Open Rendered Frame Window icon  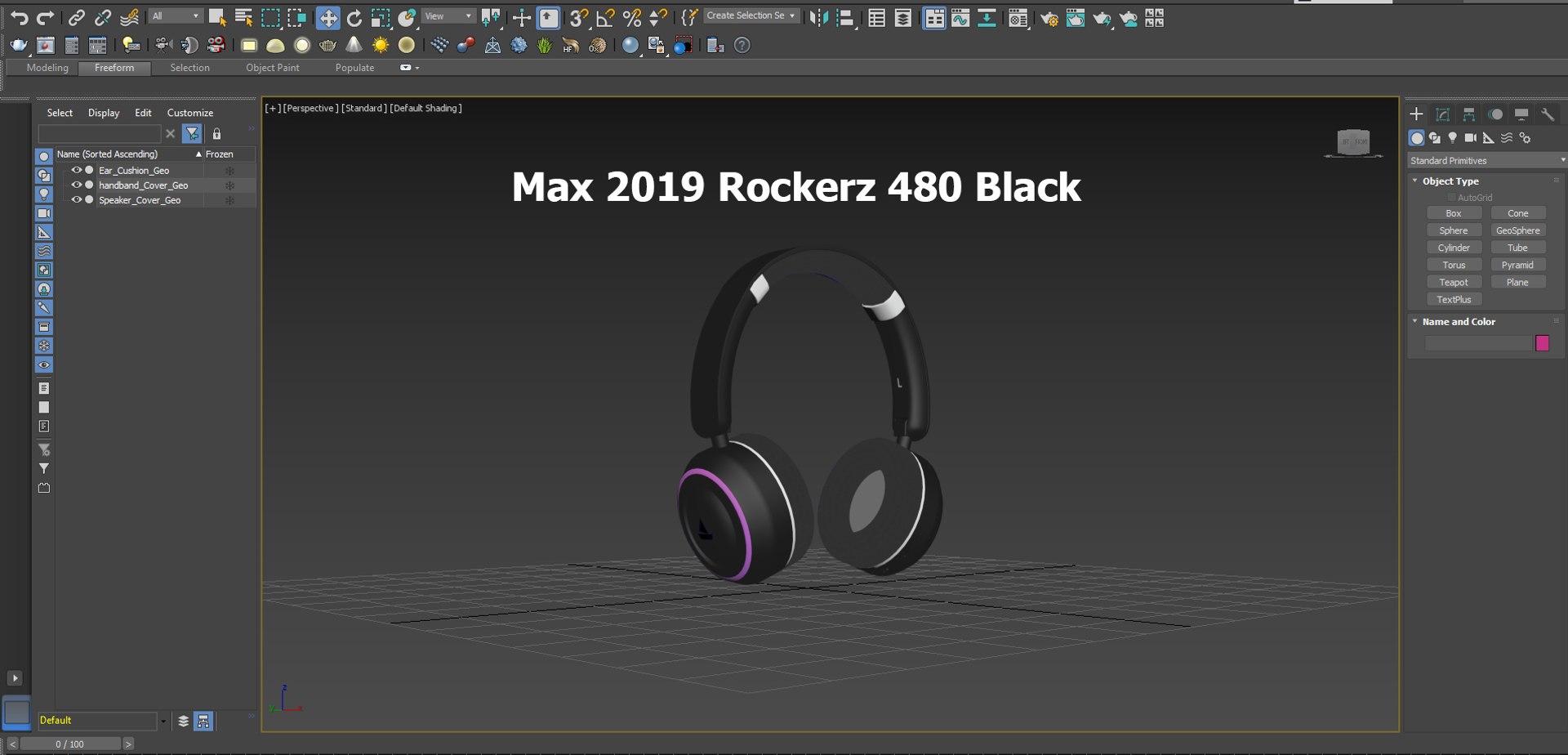(1076, 17)
